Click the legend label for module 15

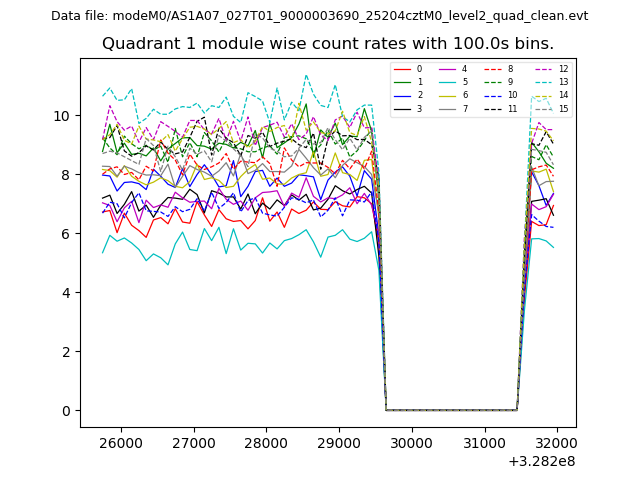564,108
